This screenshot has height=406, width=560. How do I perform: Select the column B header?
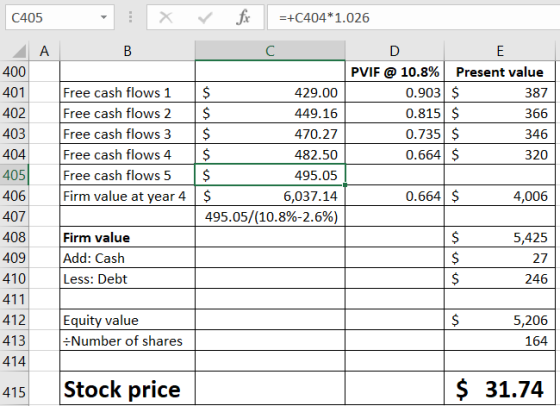click(128, 51)
